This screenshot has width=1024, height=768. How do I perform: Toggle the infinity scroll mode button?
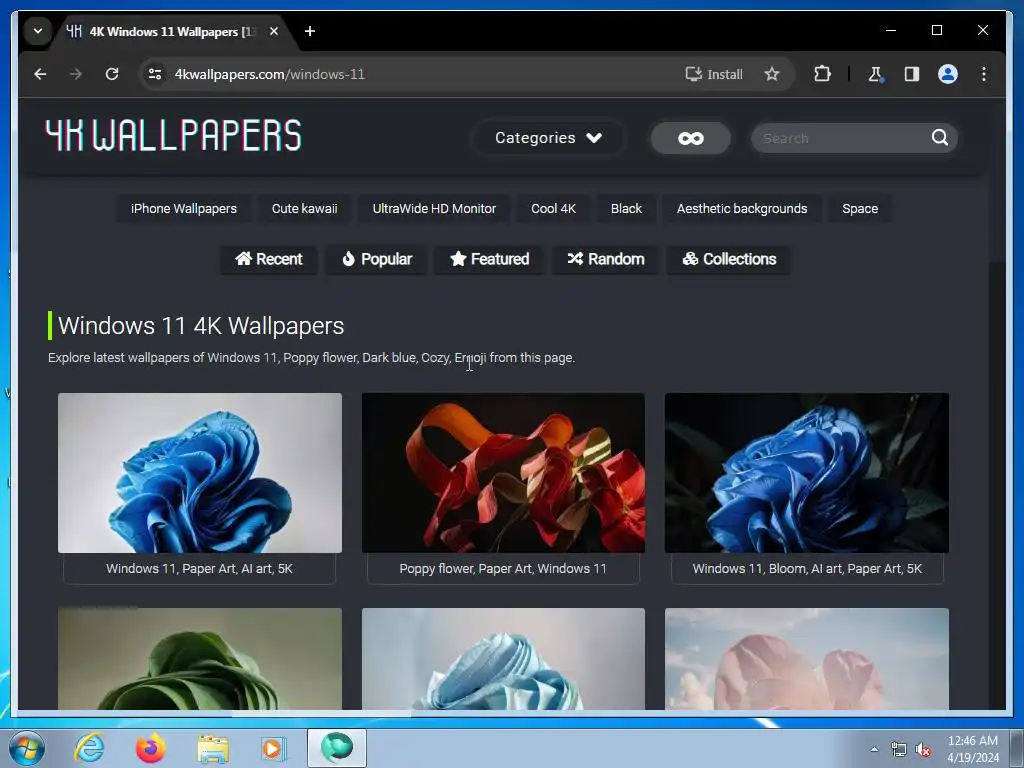(x=690, y=138)
